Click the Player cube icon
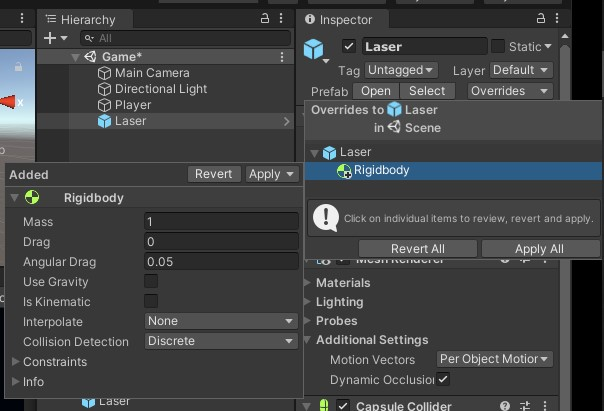Viewport: 604px width, 411px height. pyautogui.click(x=104, y=105)
